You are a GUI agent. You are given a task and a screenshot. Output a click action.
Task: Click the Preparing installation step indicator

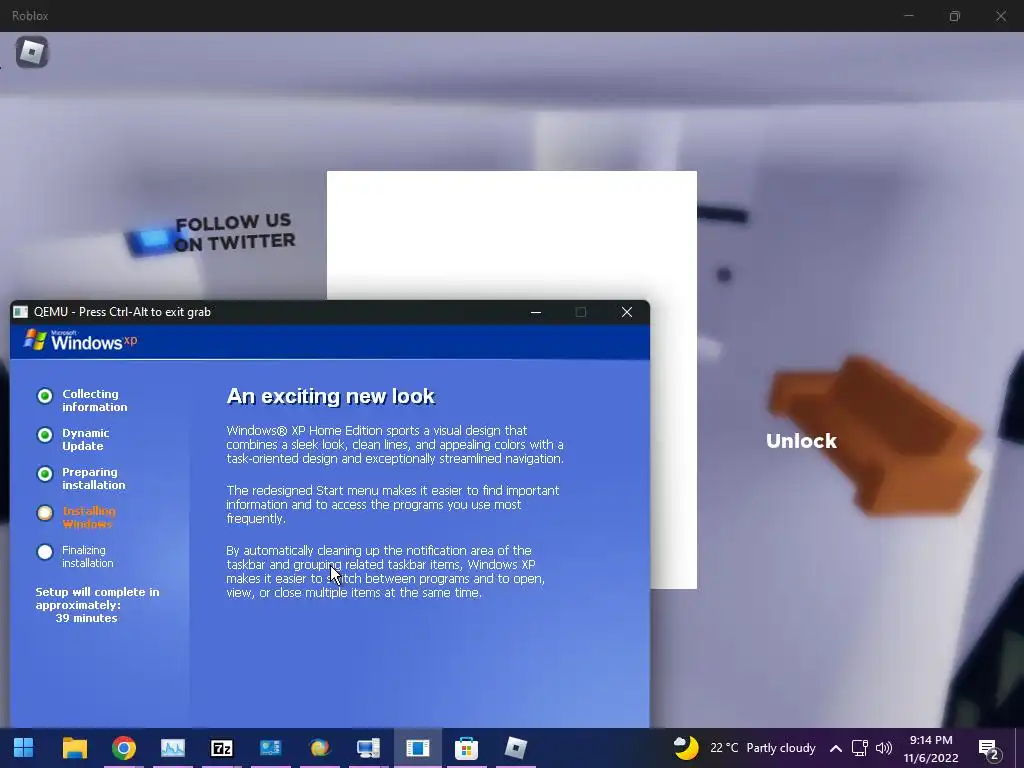[x=44, y=474]
